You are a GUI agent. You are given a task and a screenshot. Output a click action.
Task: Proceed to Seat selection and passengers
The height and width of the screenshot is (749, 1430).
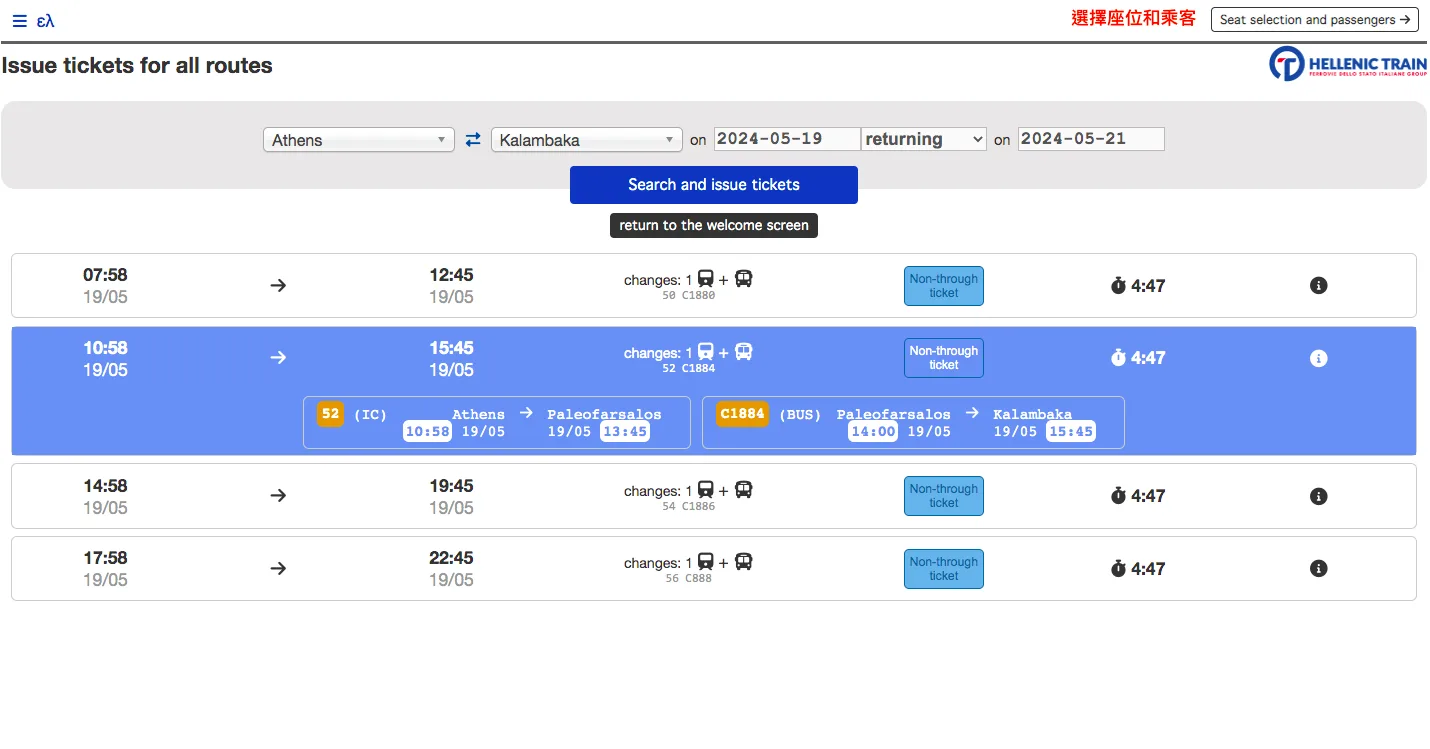(x=1314, y=19)
